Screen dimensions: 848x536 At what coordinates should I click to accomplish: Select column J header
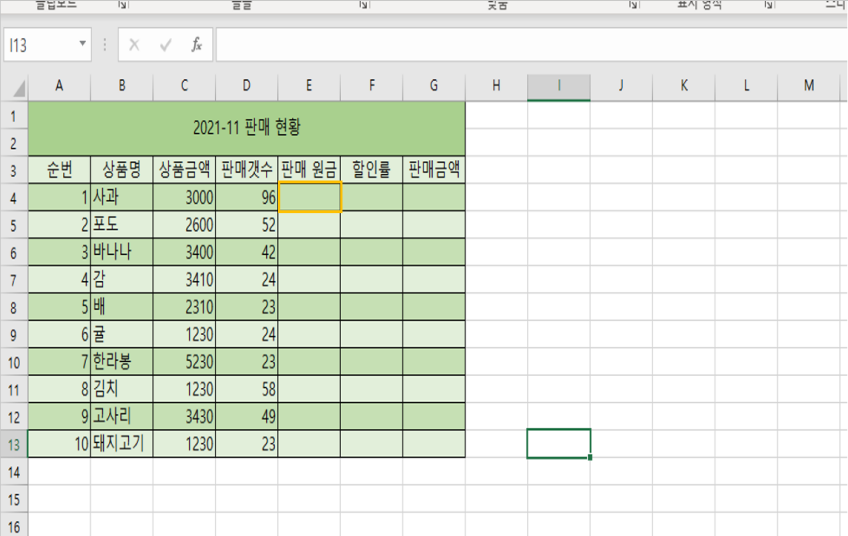(x=621, y=85)
